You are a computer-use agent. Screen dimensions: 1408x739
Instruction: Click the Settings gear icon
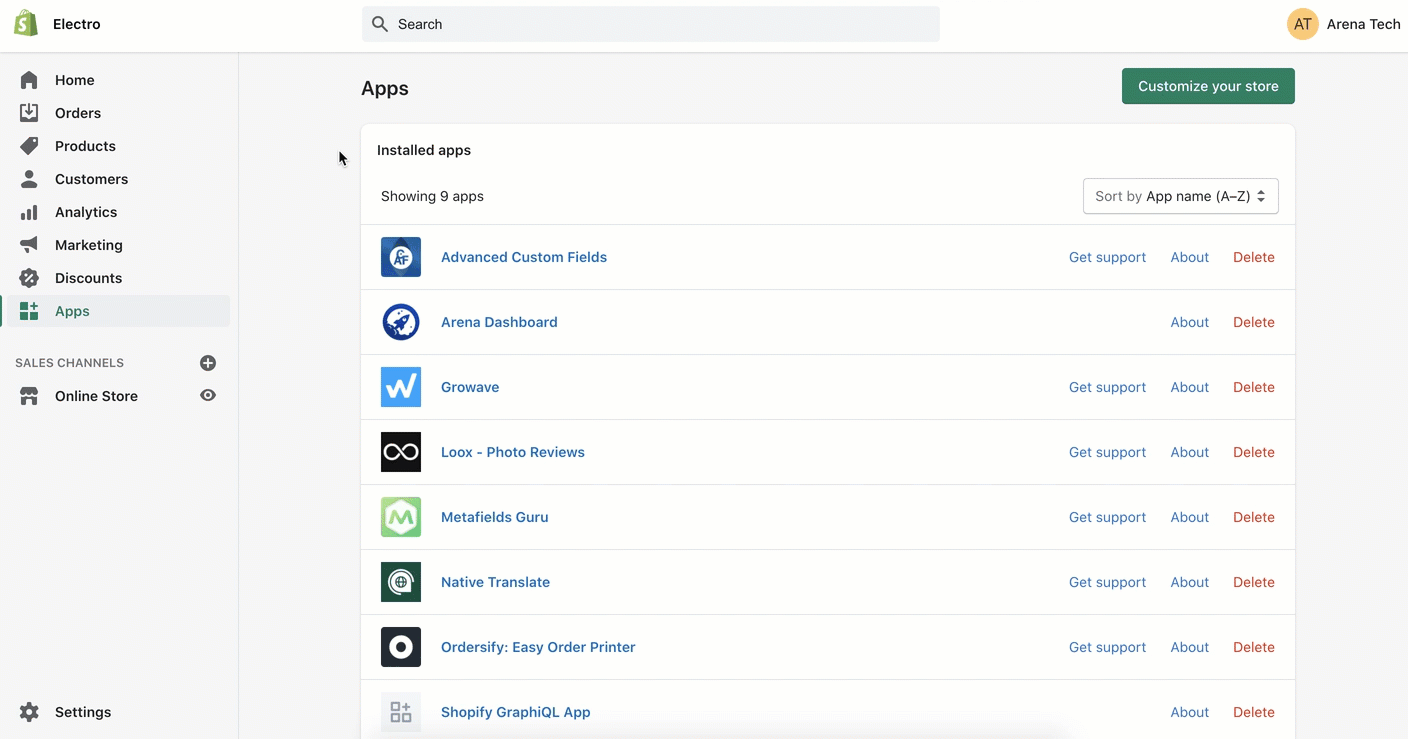pos(29,712)
